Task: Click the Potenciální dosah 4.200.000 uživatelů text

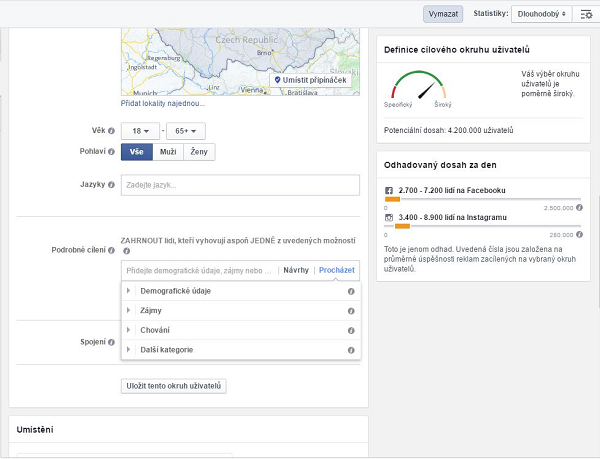Action: click(x=448, y=130)
